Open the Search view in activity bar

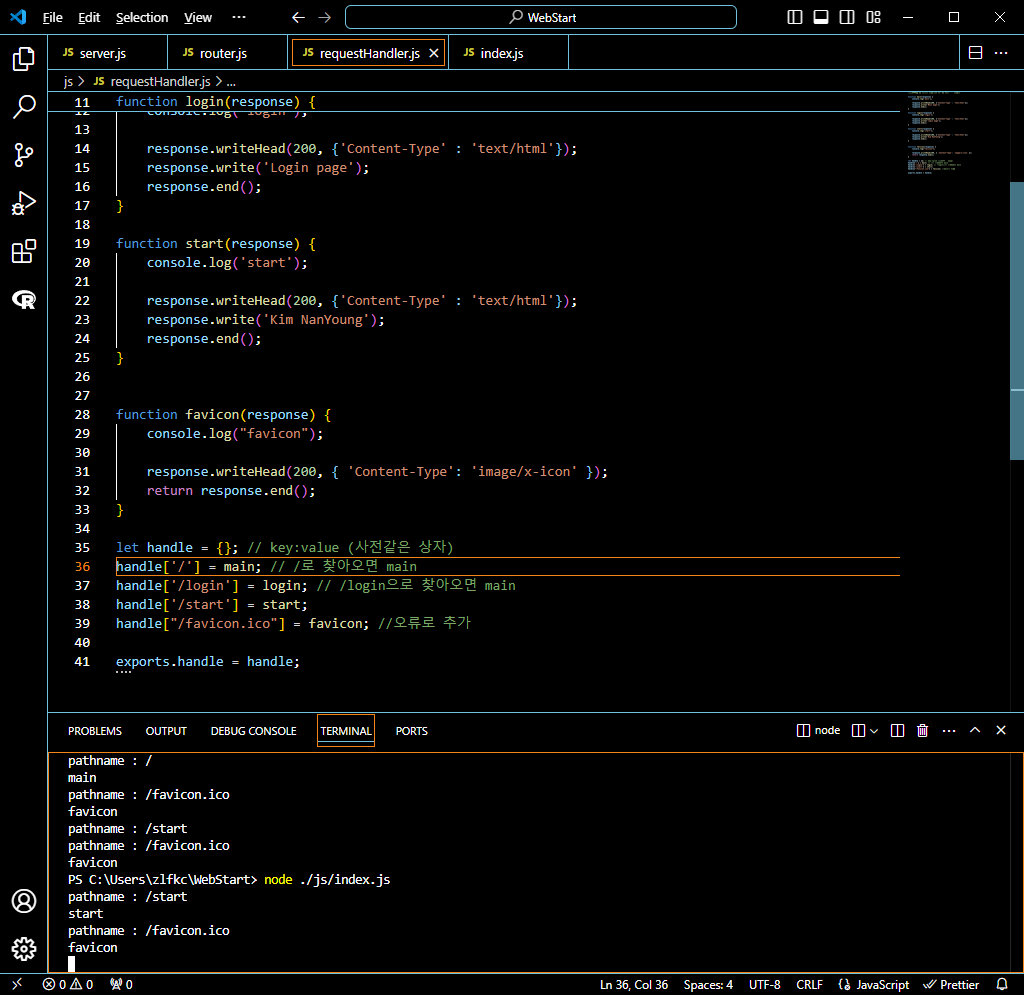(x=24, y=106)
